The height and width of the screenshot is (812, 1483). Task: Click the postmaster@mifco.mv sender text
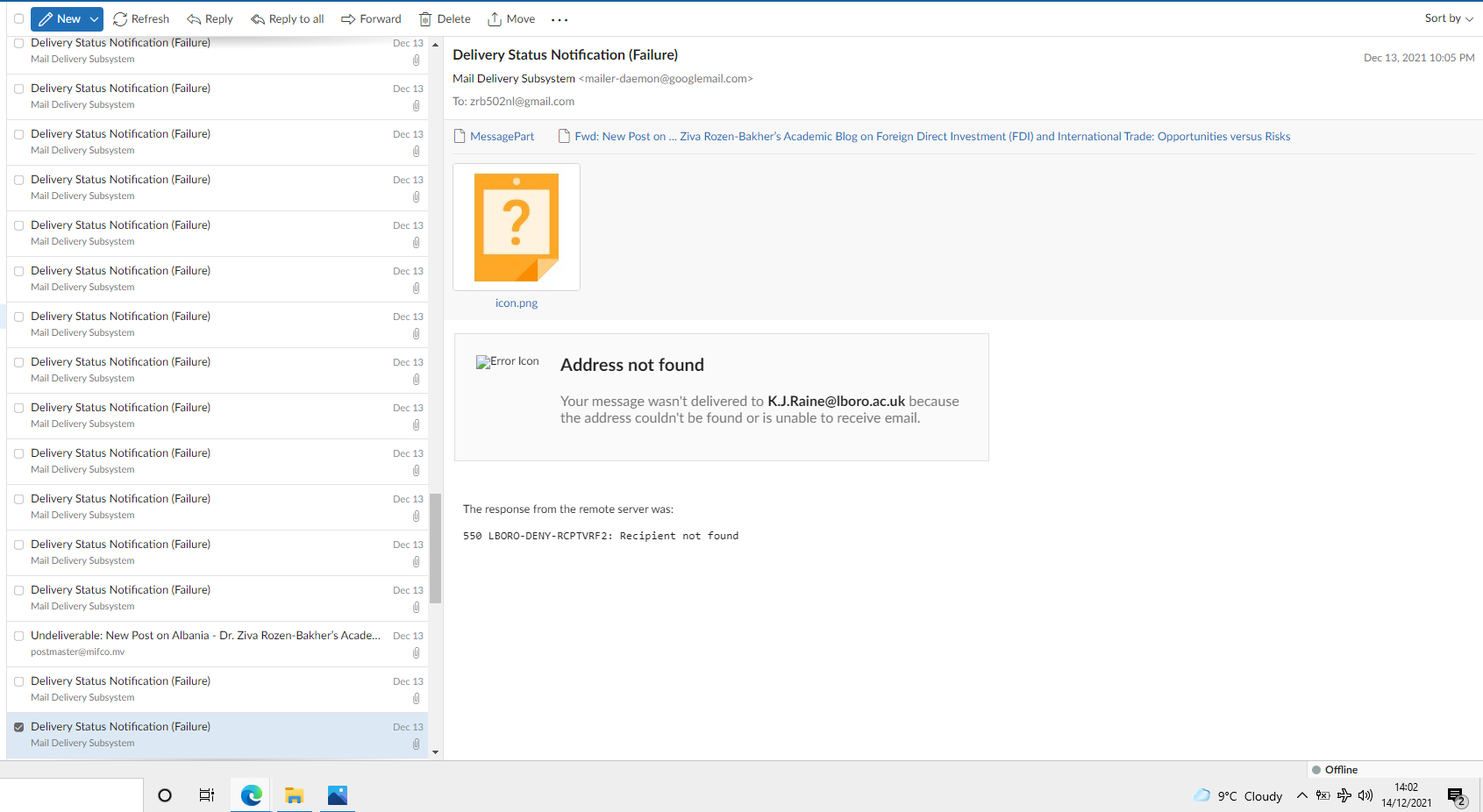[77, 652]
